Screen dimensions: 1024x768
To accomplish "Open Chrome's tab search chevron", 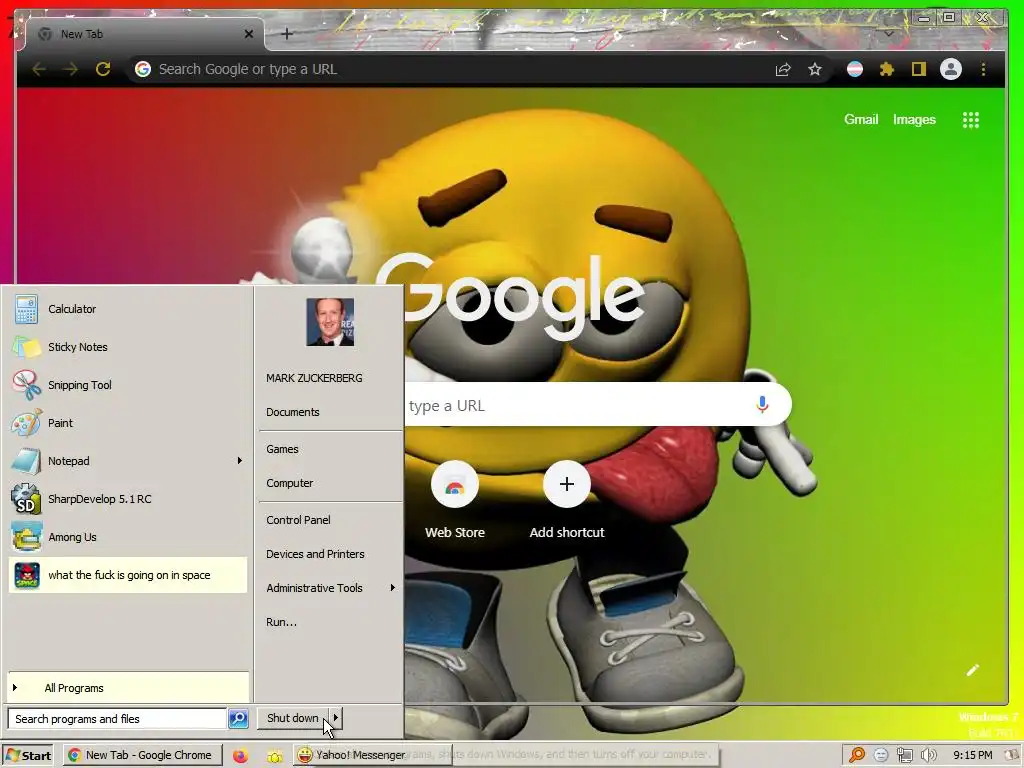I will [889, 34].
